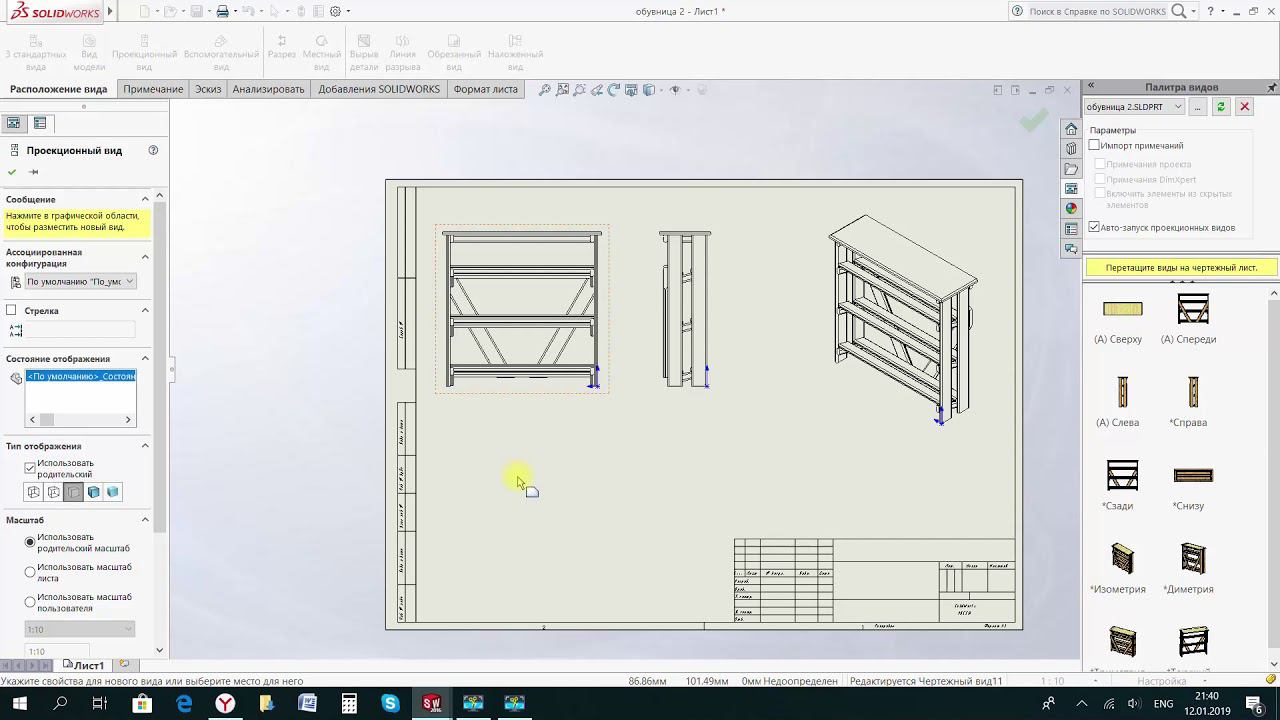Open the Расположение вида tab

pyautogui.click(x=58, y=89)
